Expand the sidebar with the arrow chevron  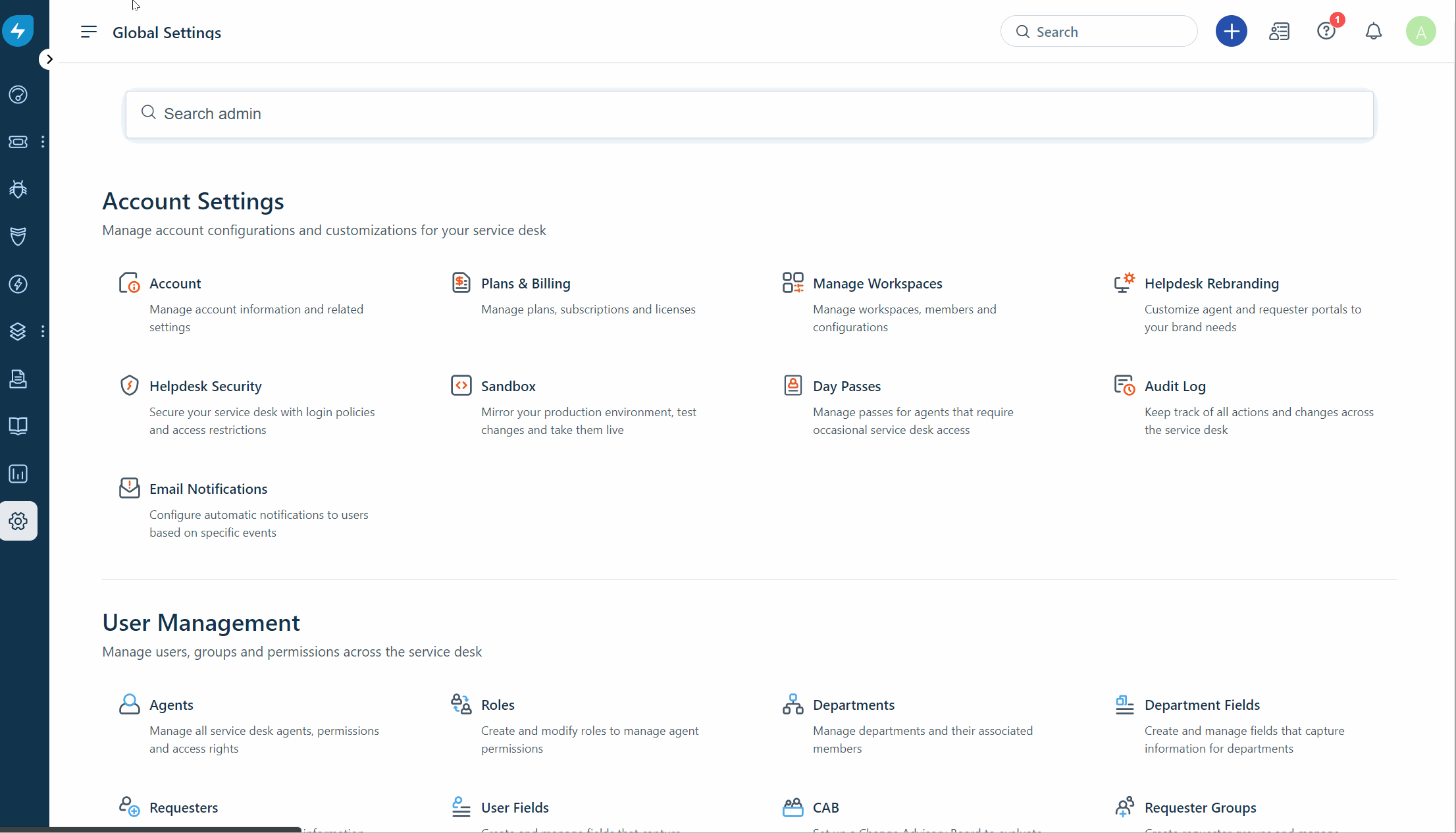(x=49, y=59)
